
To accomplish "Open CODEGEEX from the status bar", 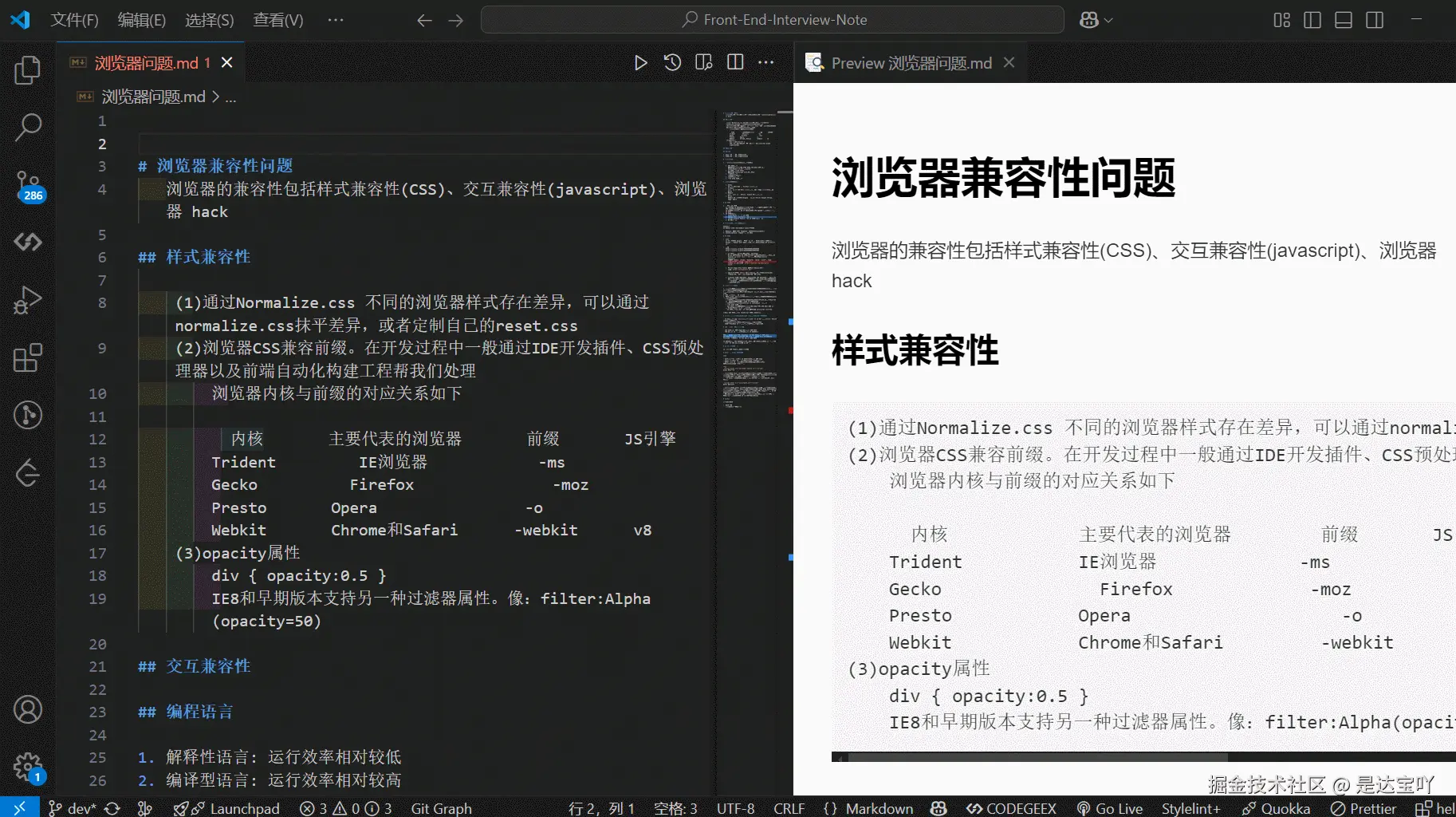I will pos(1010,807).
